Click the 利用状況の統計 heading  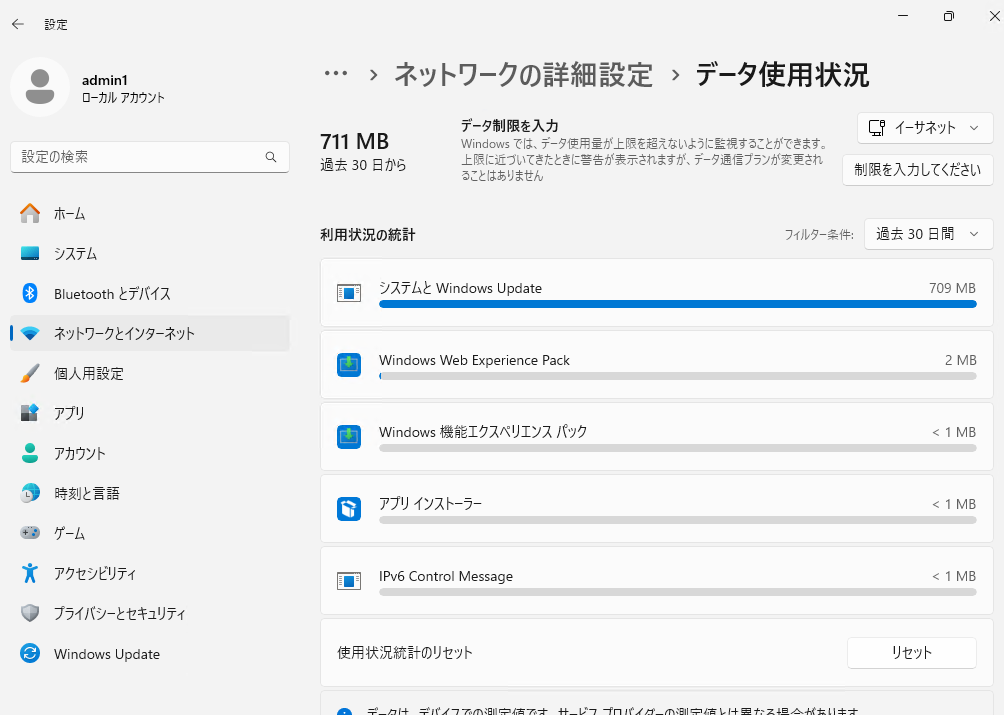(x=368, y=235)
